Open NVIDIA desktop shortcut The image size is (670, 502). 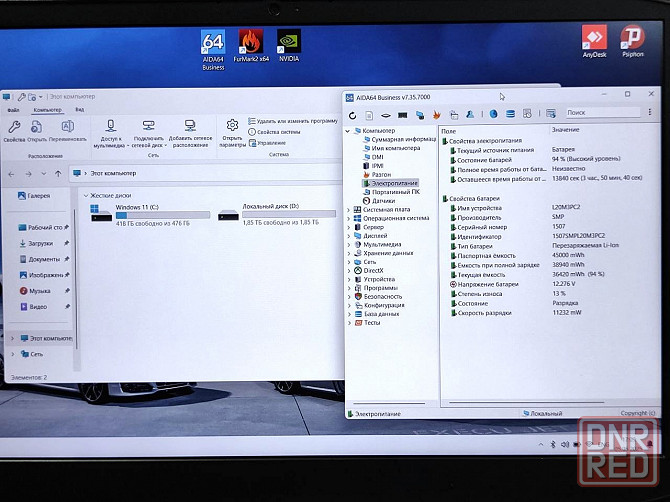tap(289, 45)
